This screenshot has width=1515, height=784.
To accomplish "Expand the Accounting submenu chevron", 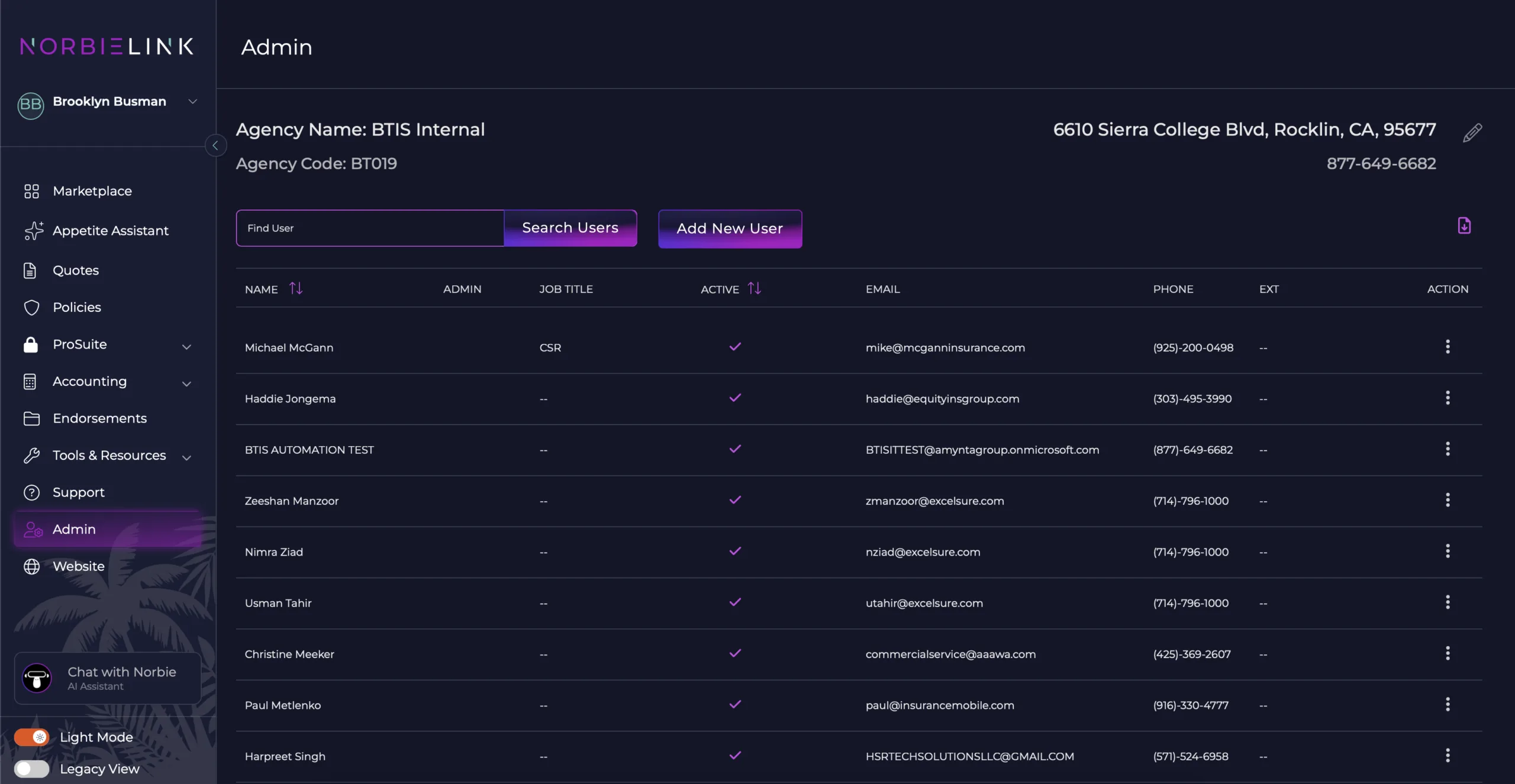I will tap(186, 383).
